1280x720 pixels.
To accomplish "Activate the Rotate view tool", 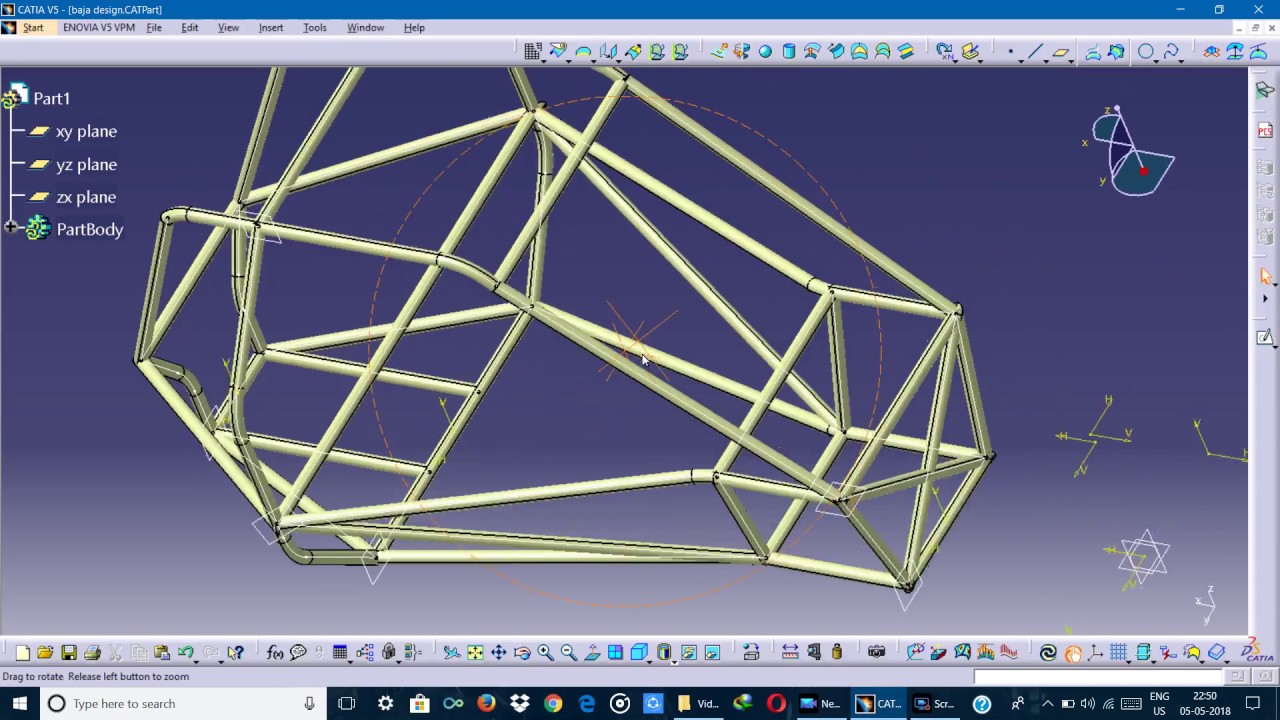I will coord(522,653).
